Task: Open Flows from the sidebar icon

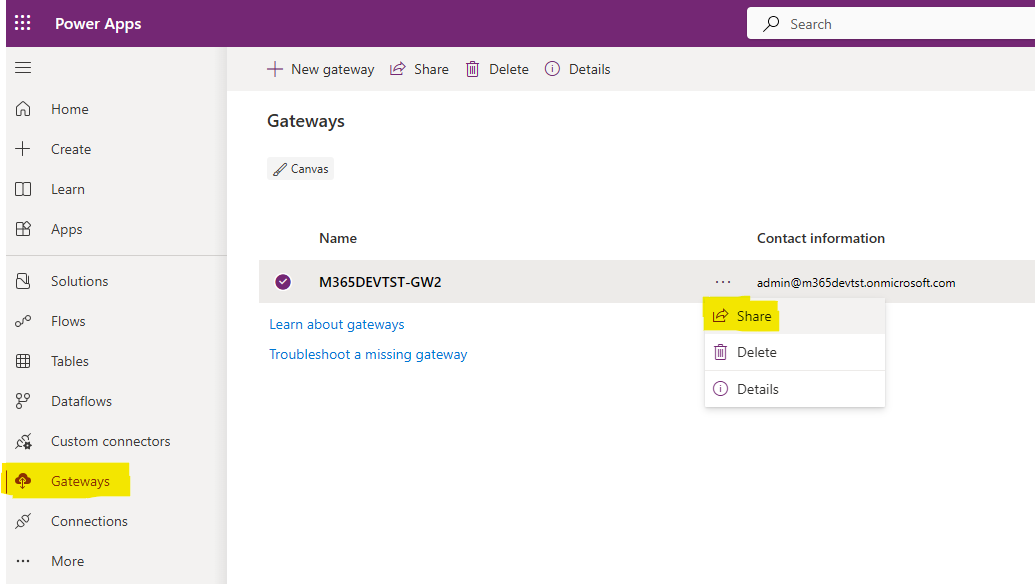Action: coord(23,321)
